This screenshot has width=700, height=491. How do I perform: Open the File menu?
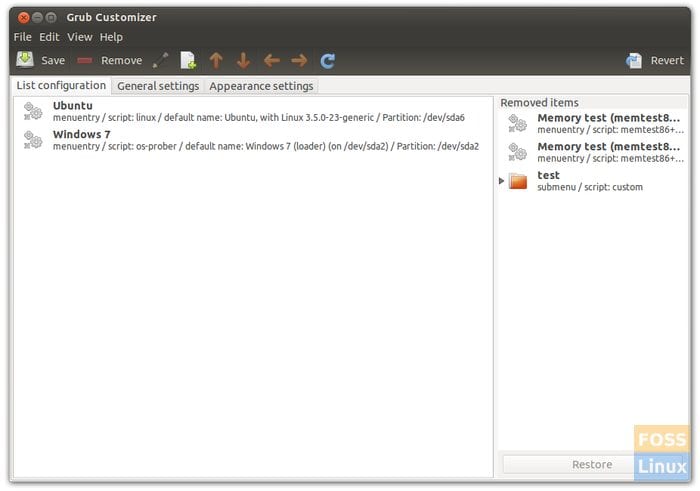tap(23, 37)
